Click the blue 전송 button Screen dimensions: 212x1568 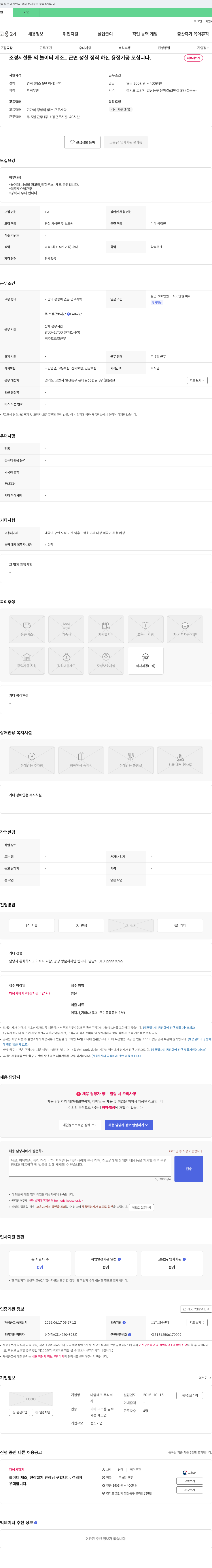click(x=189, y=1169)
